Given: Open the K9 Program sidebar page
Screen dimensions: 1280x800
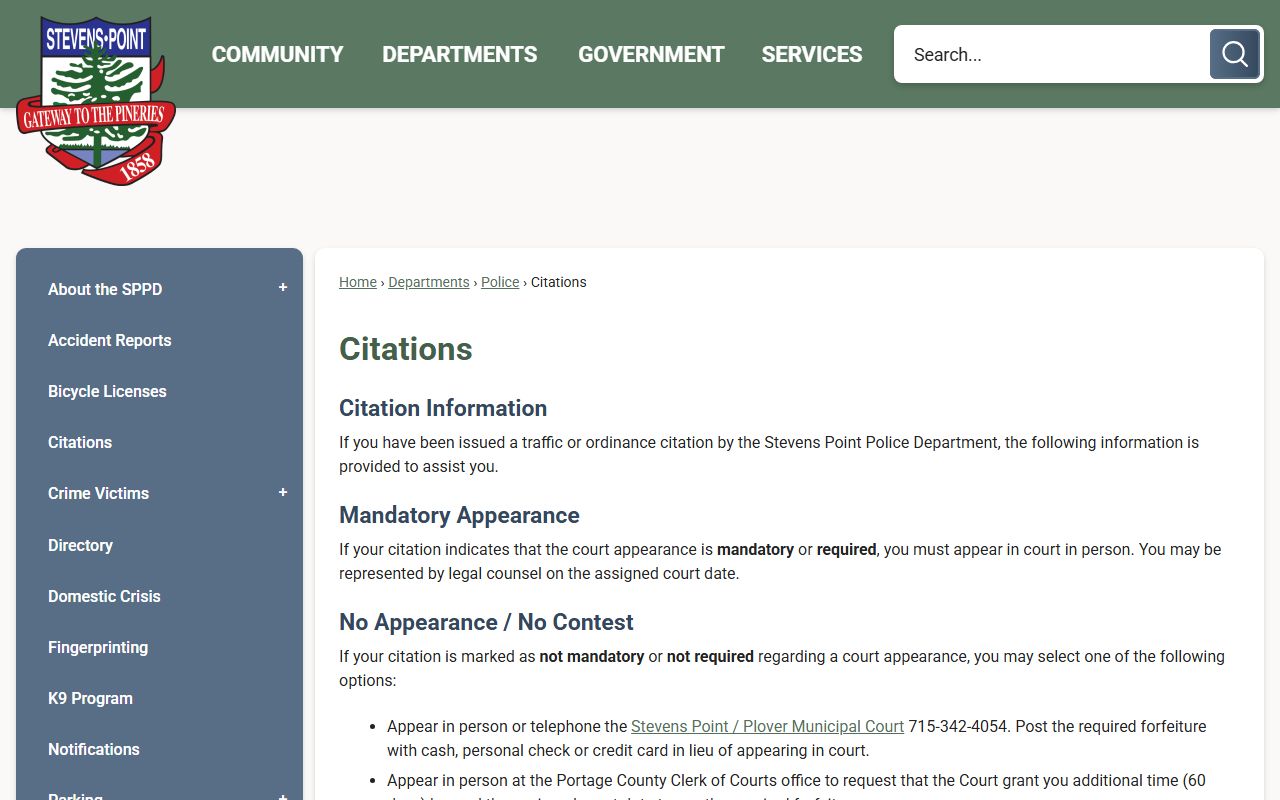Looking at the screenshot, I should pos(90,698).
